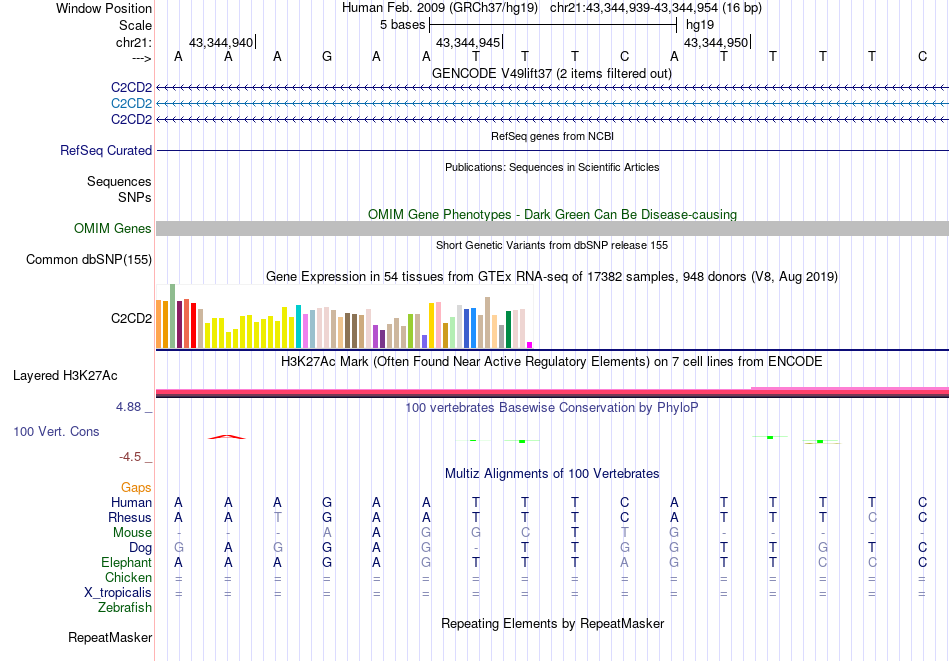
Task: Click the 43,344,950 ruler position
Action: pos(716,42)
